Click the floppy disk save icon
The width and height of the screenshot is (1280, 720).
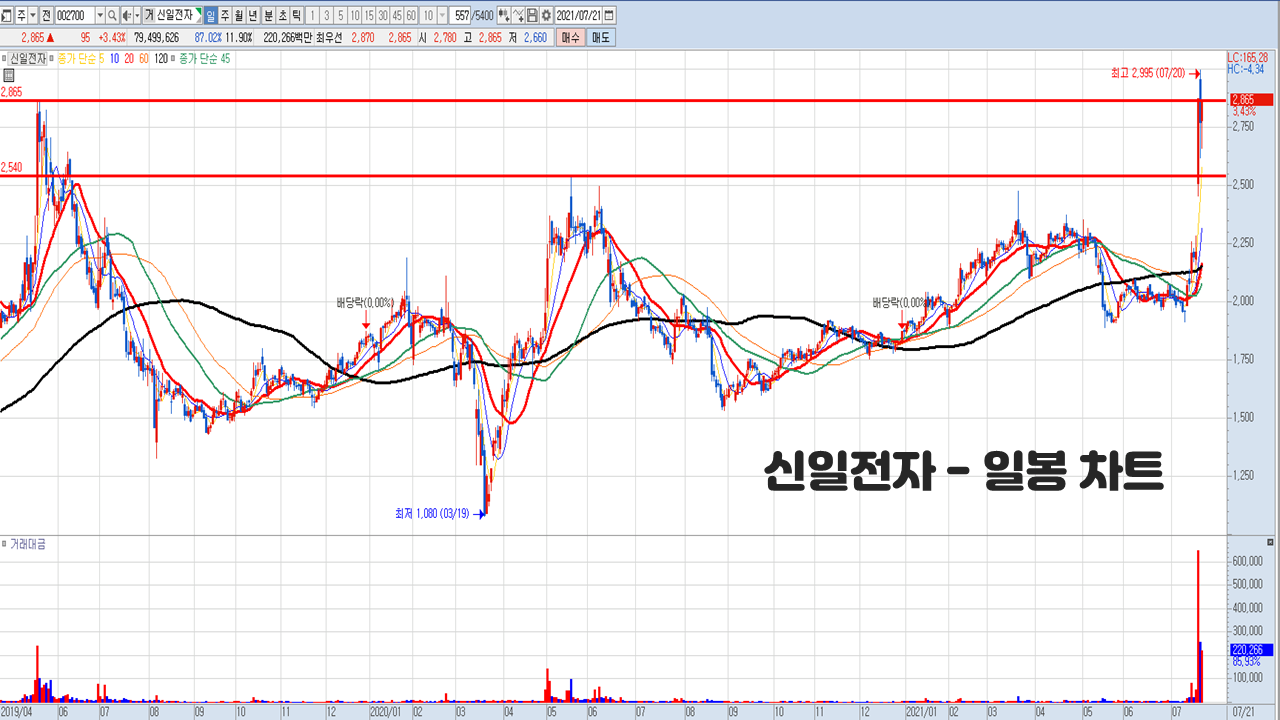532,15
